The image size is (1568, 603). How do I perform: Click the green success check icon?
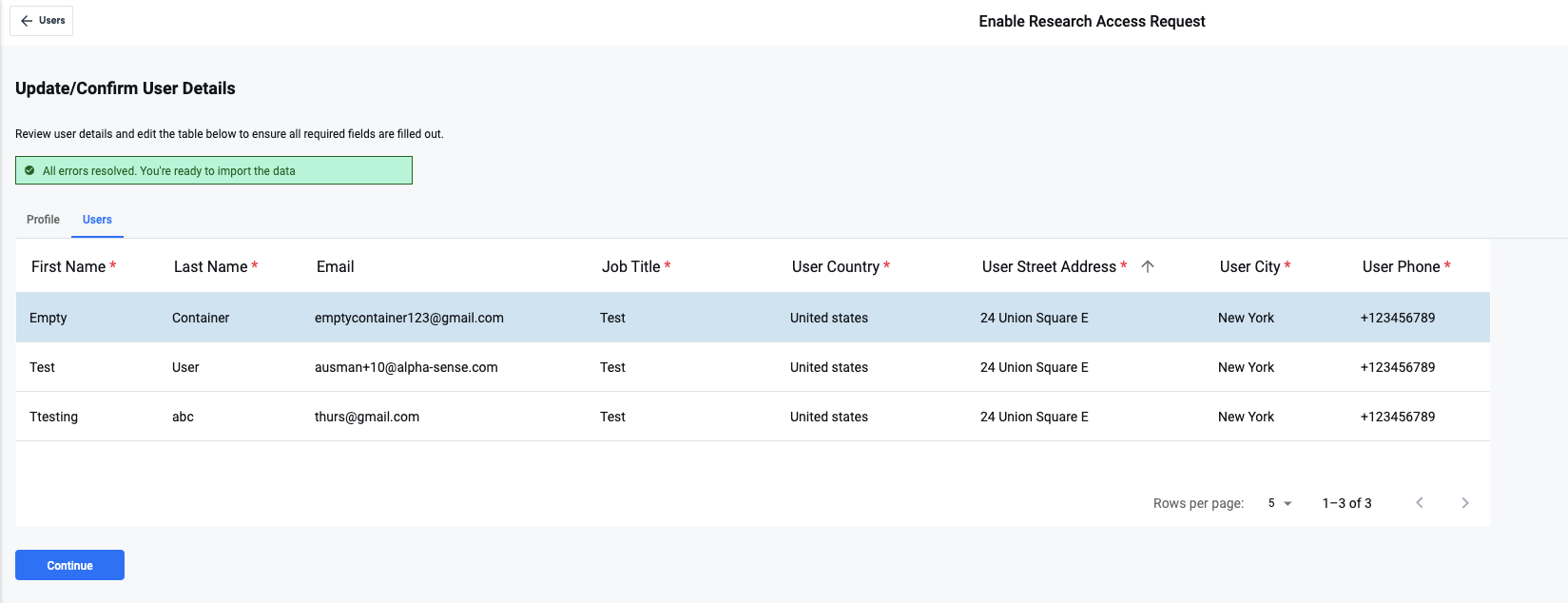click(x=29, y=171)
